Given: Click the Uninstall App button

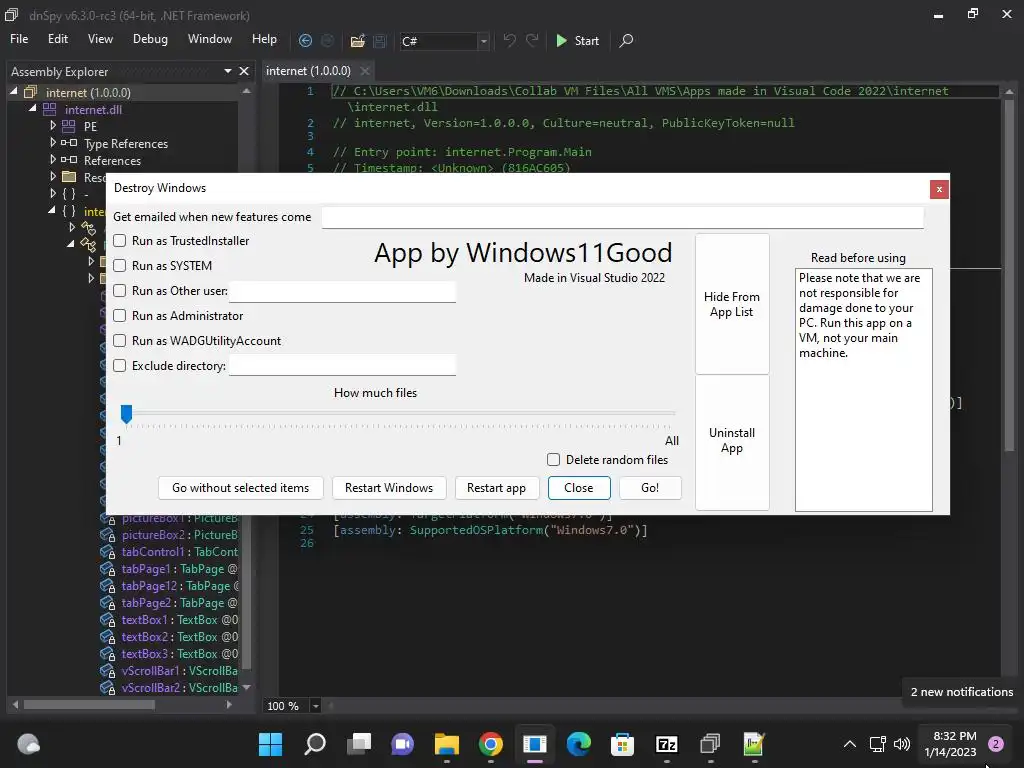Looking at the screenshot, I should (732, 441).
